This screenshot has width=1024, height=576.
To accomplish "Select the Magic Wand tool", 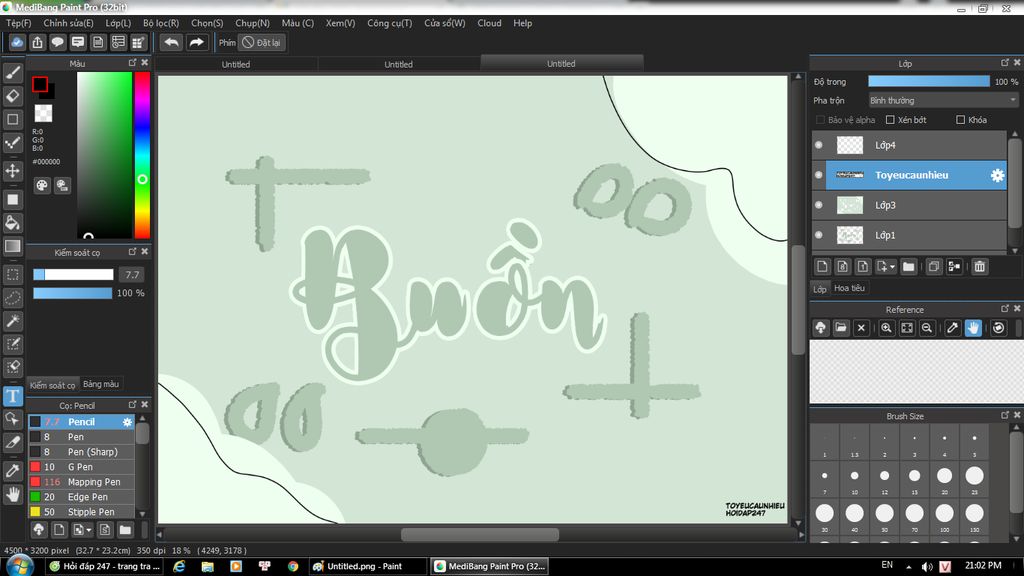I will [12, 321].
